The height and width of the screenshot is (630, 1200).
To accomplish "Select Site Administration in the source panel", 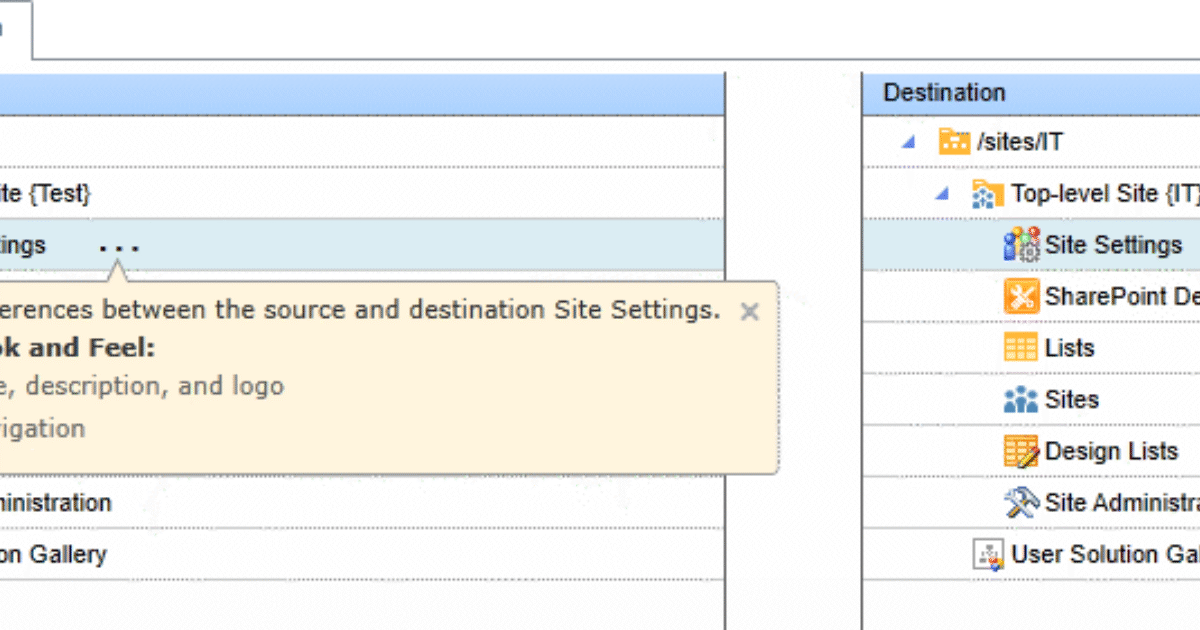I will tap(55, 503).
